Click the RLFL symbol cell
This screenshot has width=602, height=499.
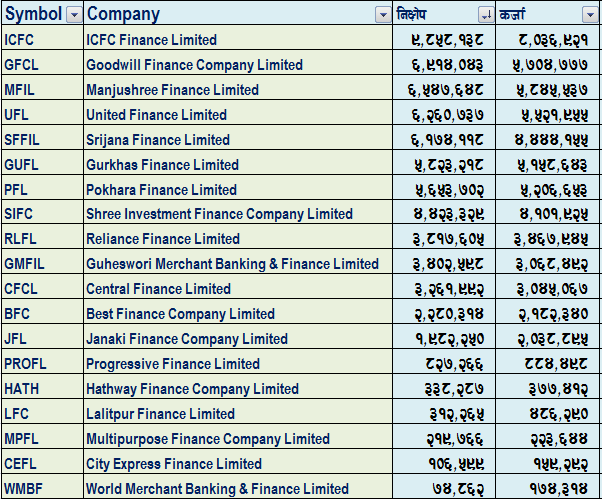pos(42,239)
